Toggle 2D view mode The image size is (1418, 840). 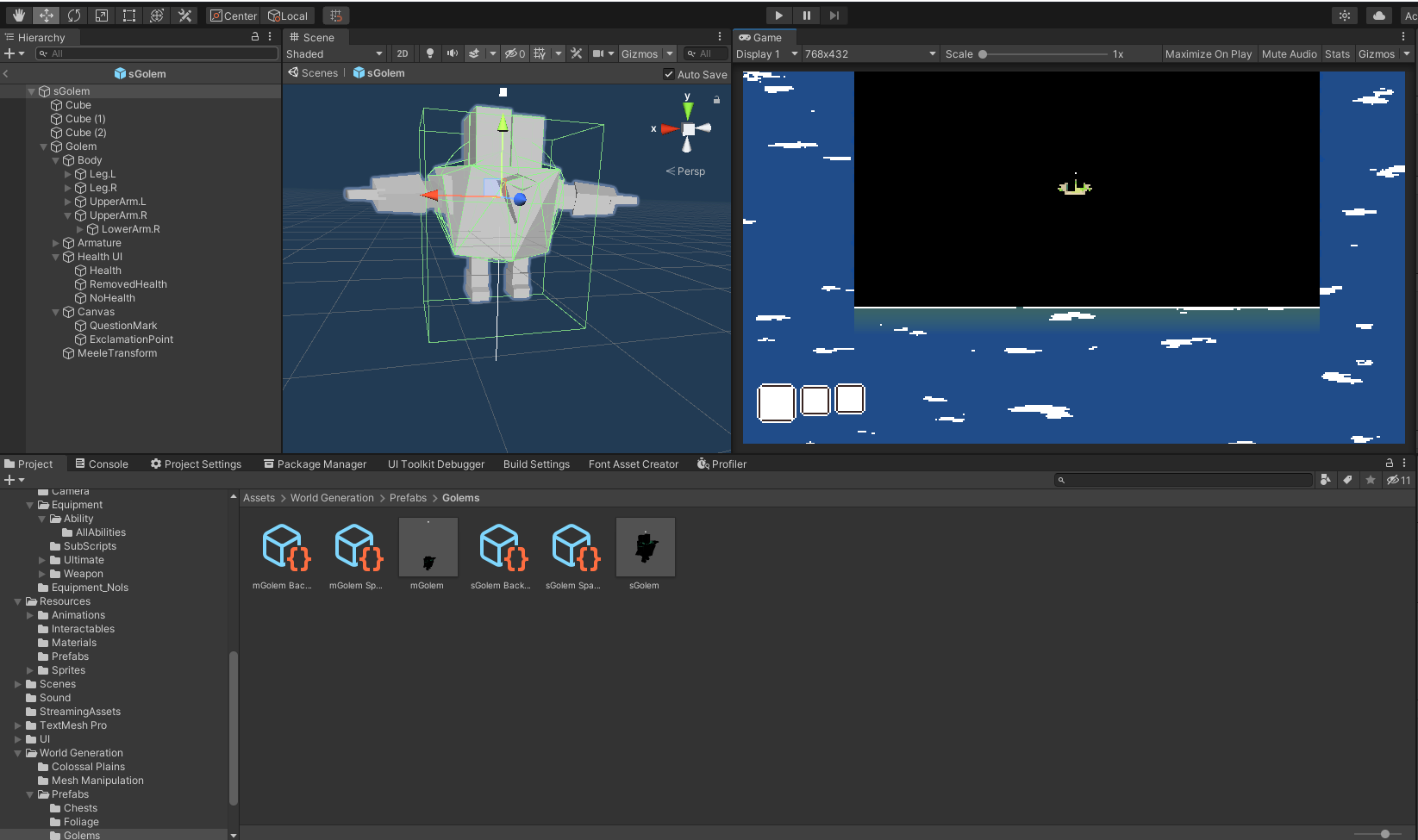coord(403,53)
